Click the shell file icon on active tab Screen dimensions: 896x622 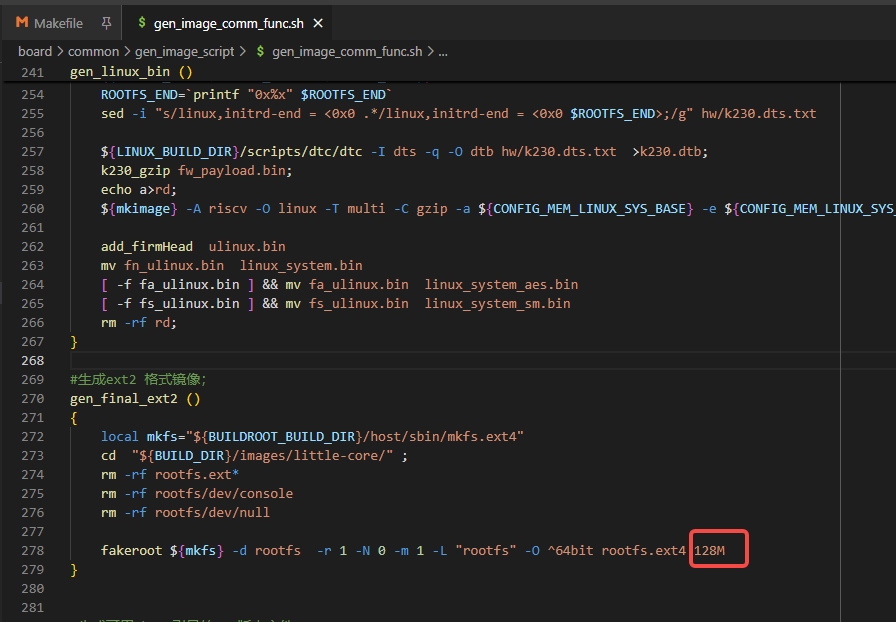click(x=142, y=22)
